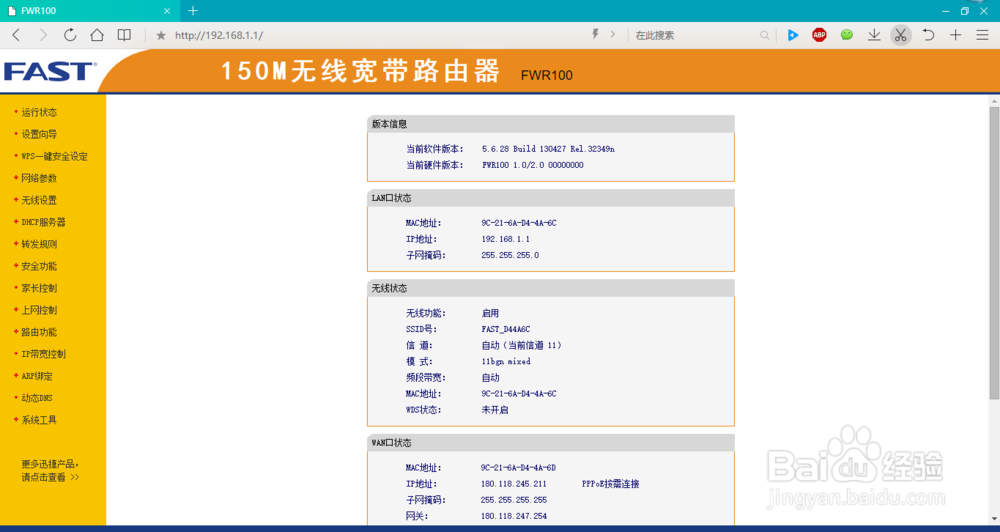Reload the router page
This screenshot has width=1000, height=532.
[x=70, y=35]
